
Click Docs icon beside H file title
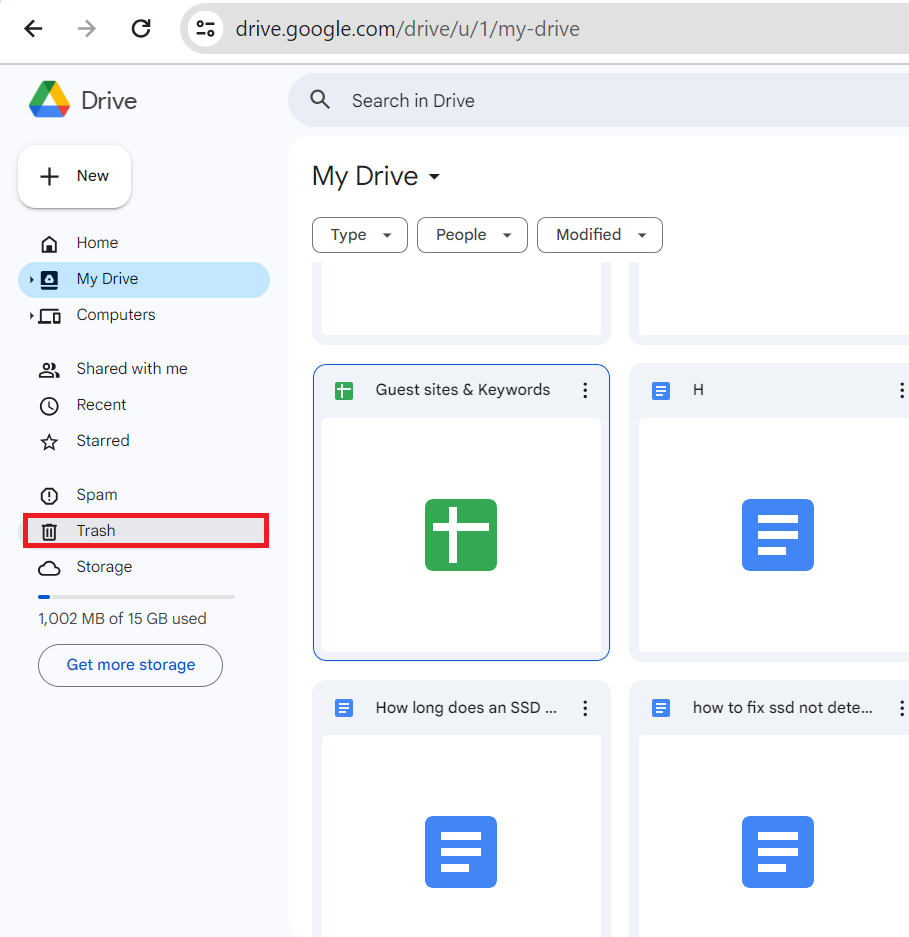click(660, 391)
